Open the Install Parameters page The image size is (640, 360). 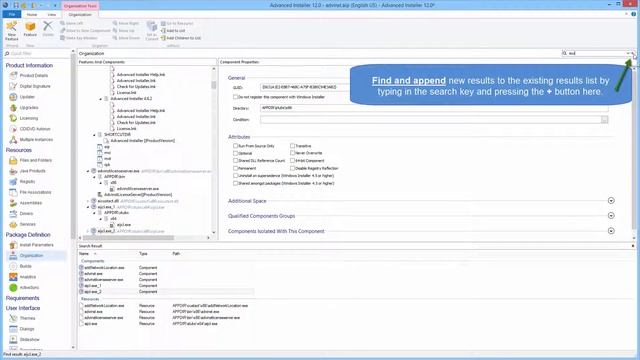pos(32,245)
